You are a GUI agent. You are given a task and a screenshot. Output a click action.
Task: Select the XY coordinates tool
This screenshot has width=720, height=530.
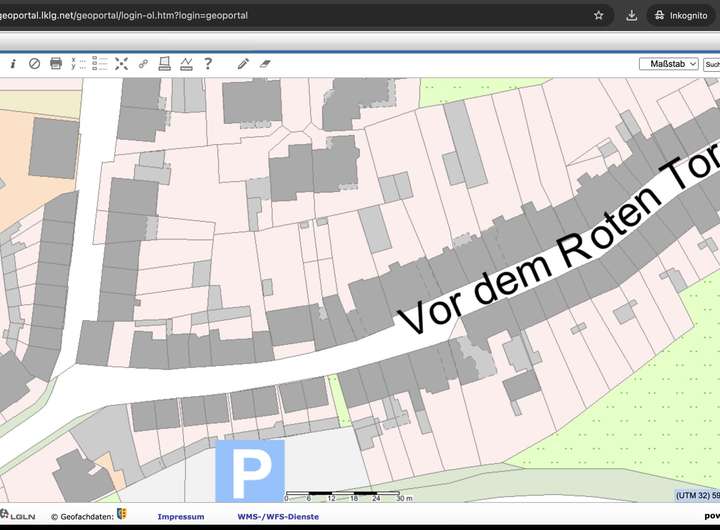(x=78, y=63)
